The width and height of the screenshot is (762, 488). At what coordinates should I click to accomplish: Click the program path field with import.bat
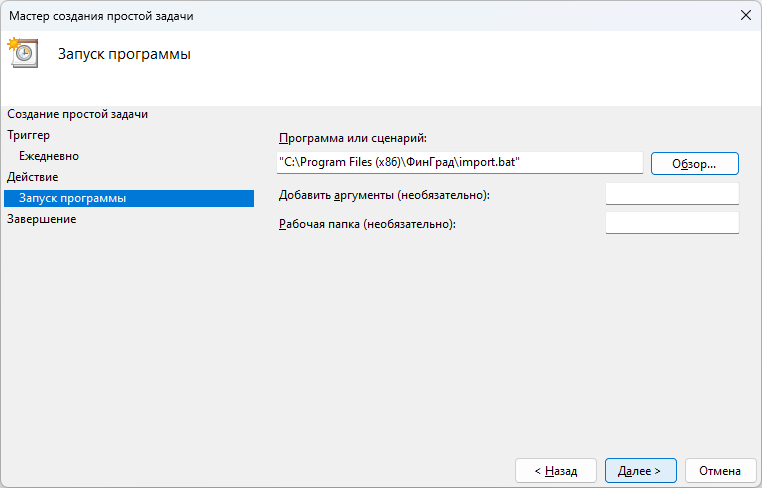click(x=459, y=162)
